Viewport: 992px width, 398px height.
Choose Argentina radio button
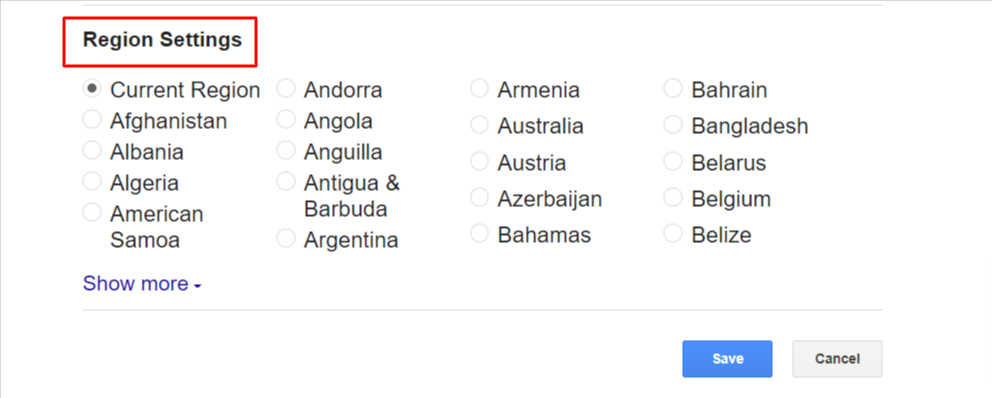click(286, 239)
